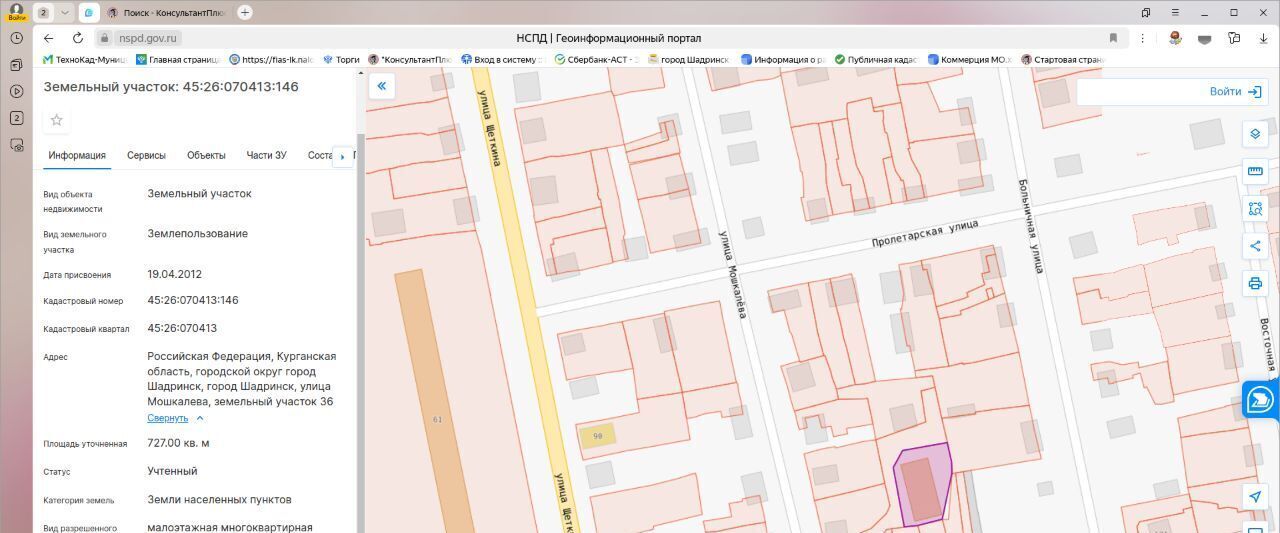The width and height of the screenshot is (1280, 533).
Task: Click cadastral number 45:26:070413:146 value
Action: click(193, 300)
